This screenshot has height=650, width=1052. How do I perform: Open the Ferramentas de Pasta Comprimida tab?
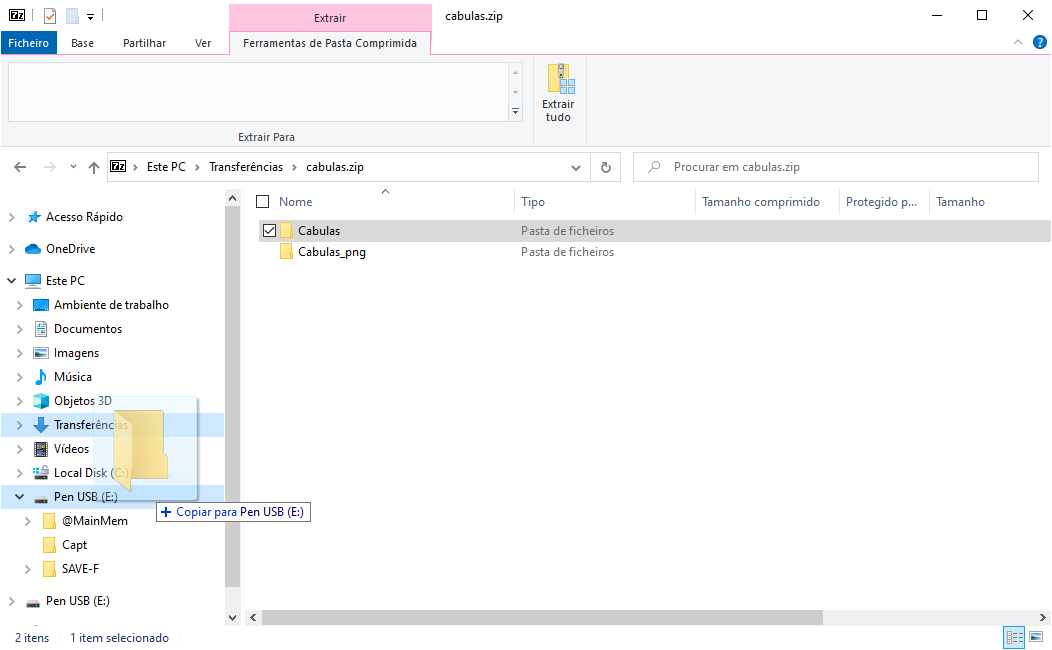click(x=330, y=42)
